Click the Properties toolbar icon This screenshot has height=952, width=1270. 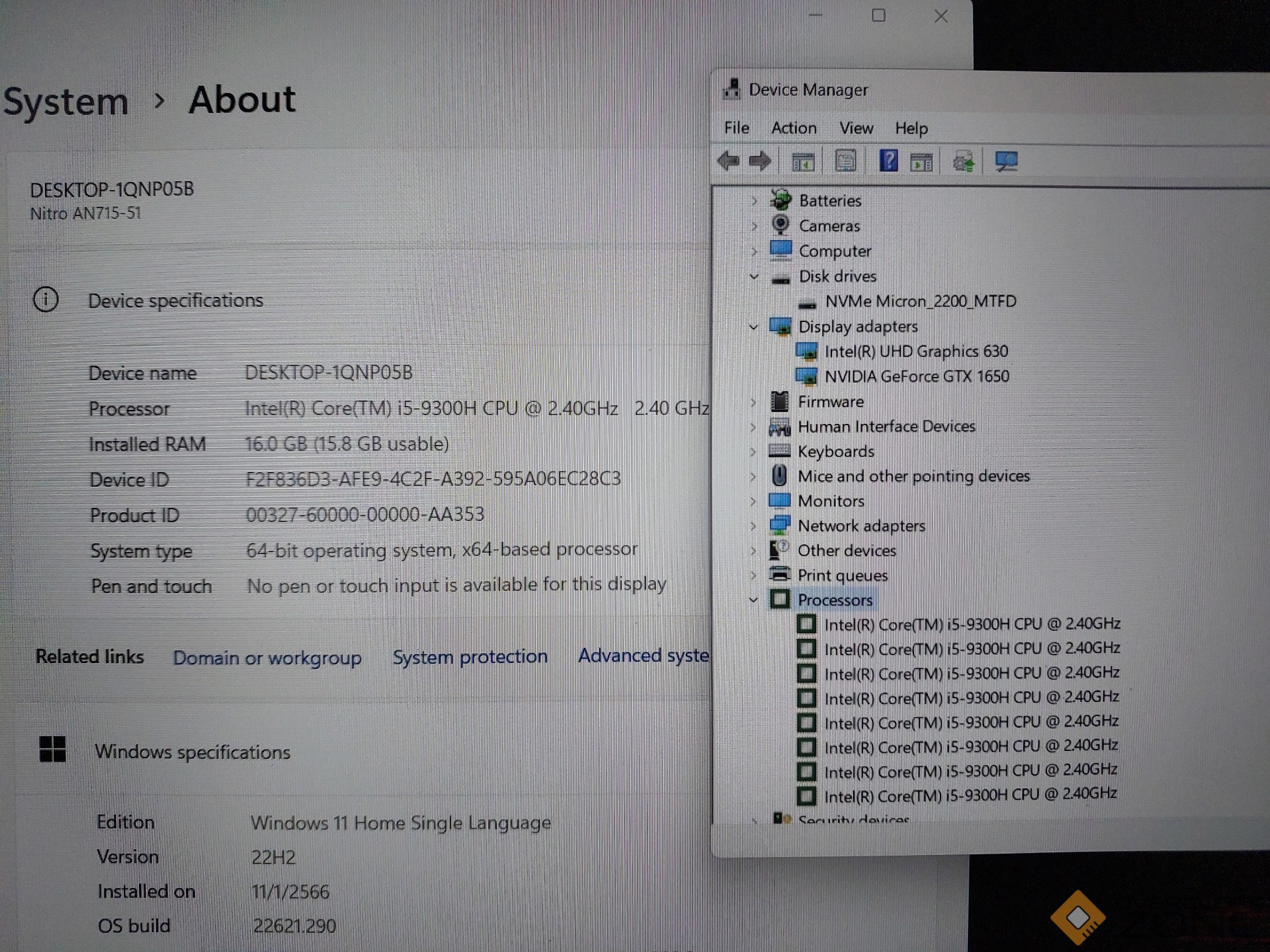tap(845, 161)
